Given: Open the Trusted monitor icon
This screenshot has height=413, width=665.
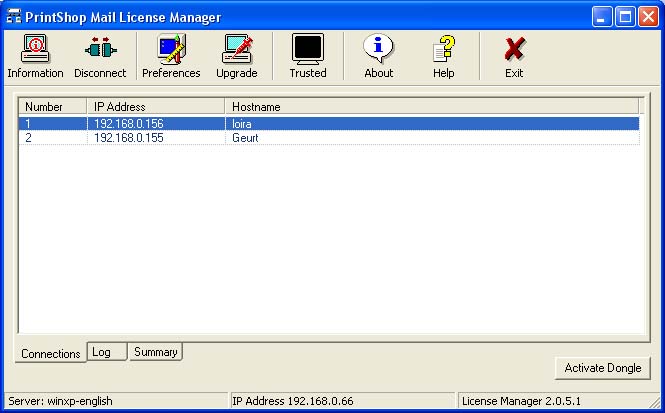Looking at the screenshot, I should [308, 56].
